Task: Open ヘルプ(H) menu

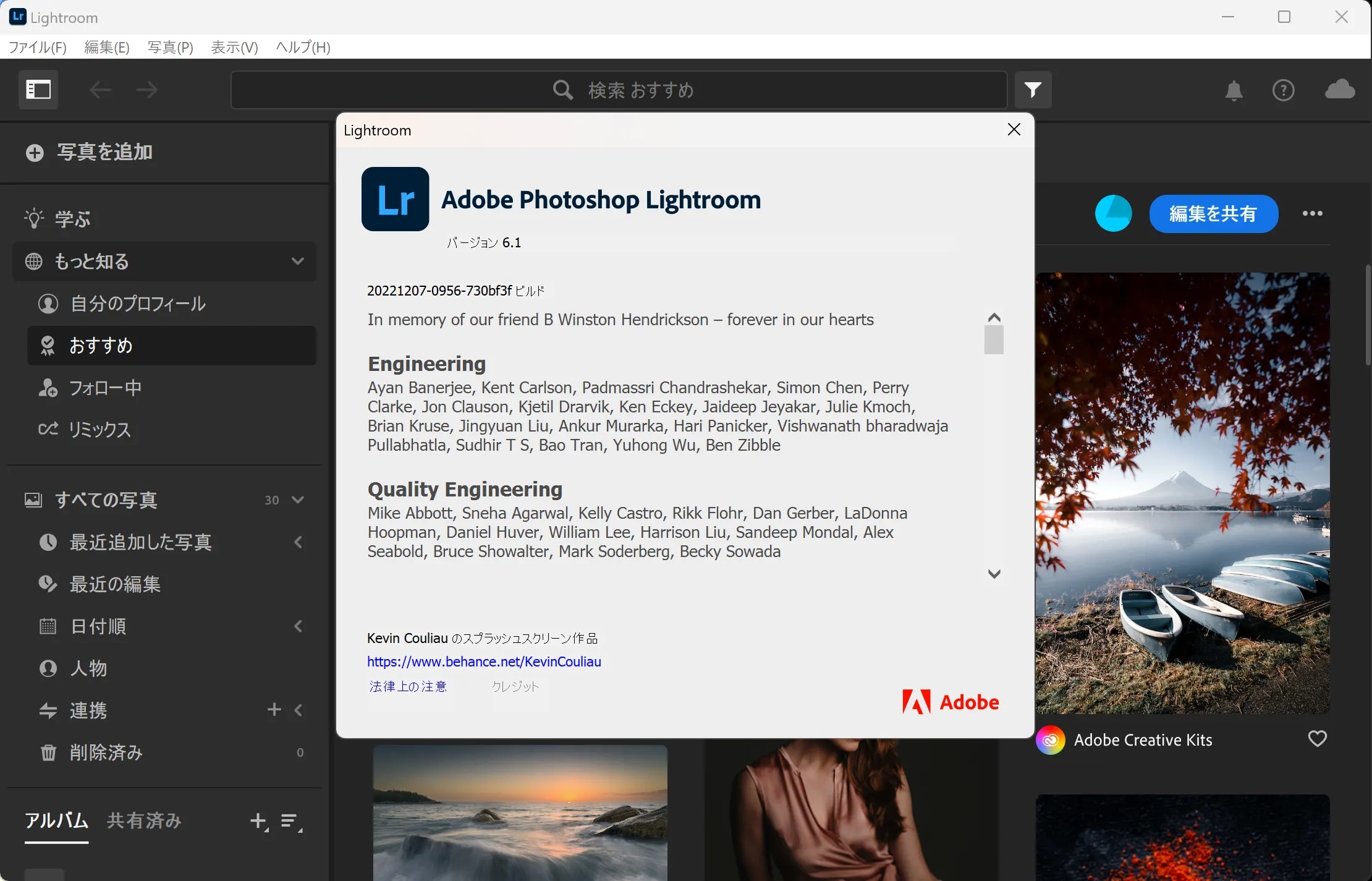Action: (303, 47)
